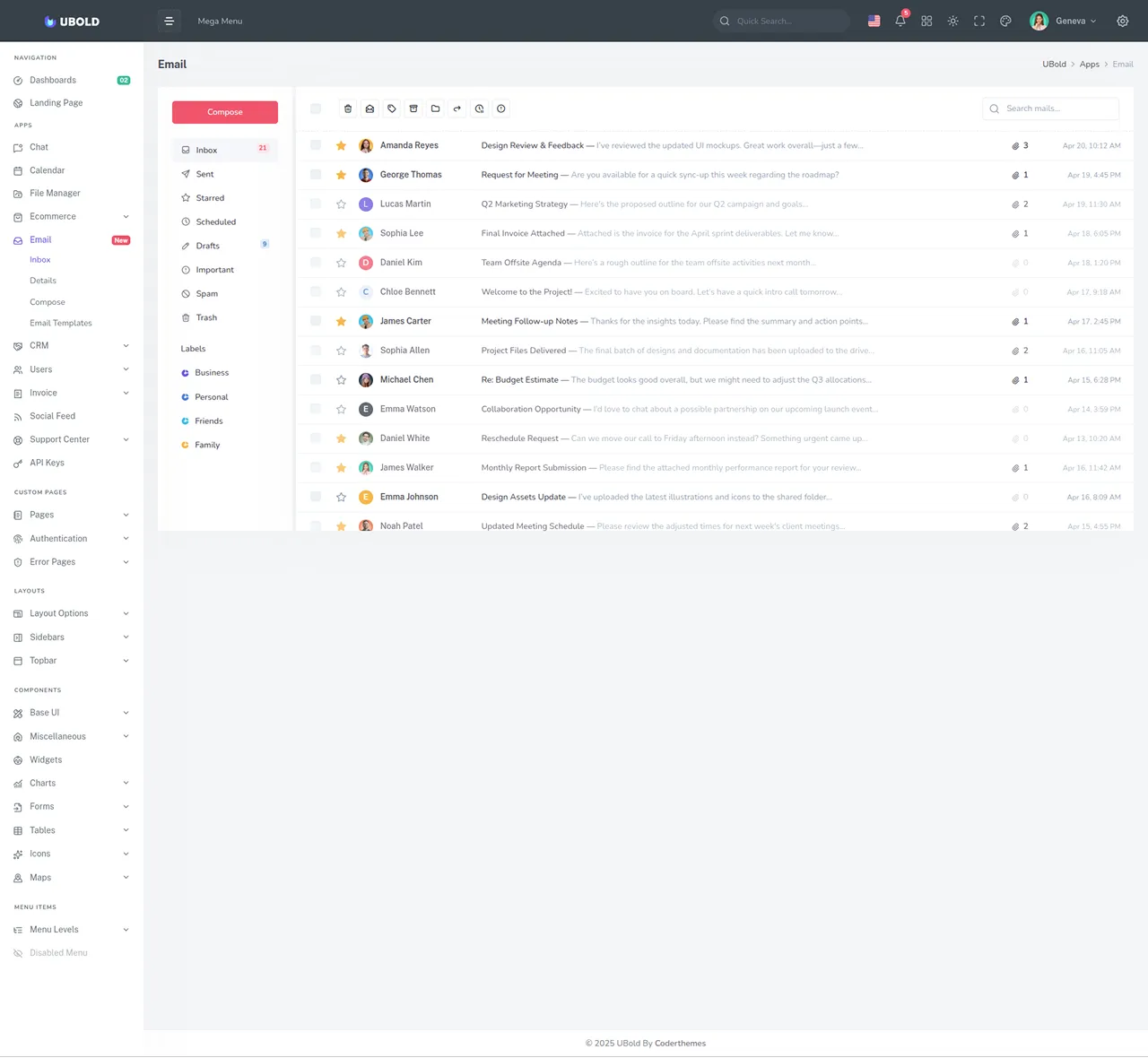Expand the CRM menu in sidebar
The image size is (1148, 1058).
(72, 345)
